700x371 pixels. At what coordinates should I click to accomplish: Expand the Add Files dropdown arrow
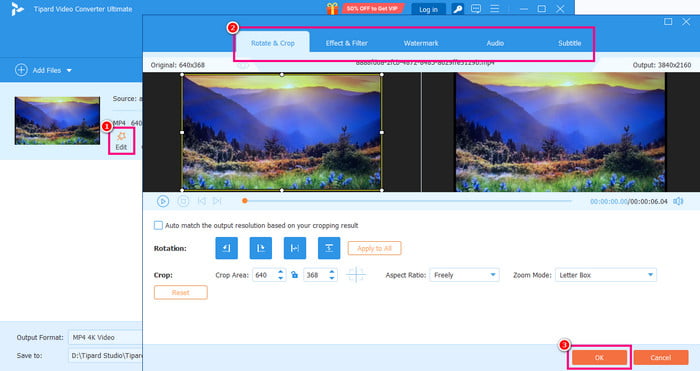69,71
